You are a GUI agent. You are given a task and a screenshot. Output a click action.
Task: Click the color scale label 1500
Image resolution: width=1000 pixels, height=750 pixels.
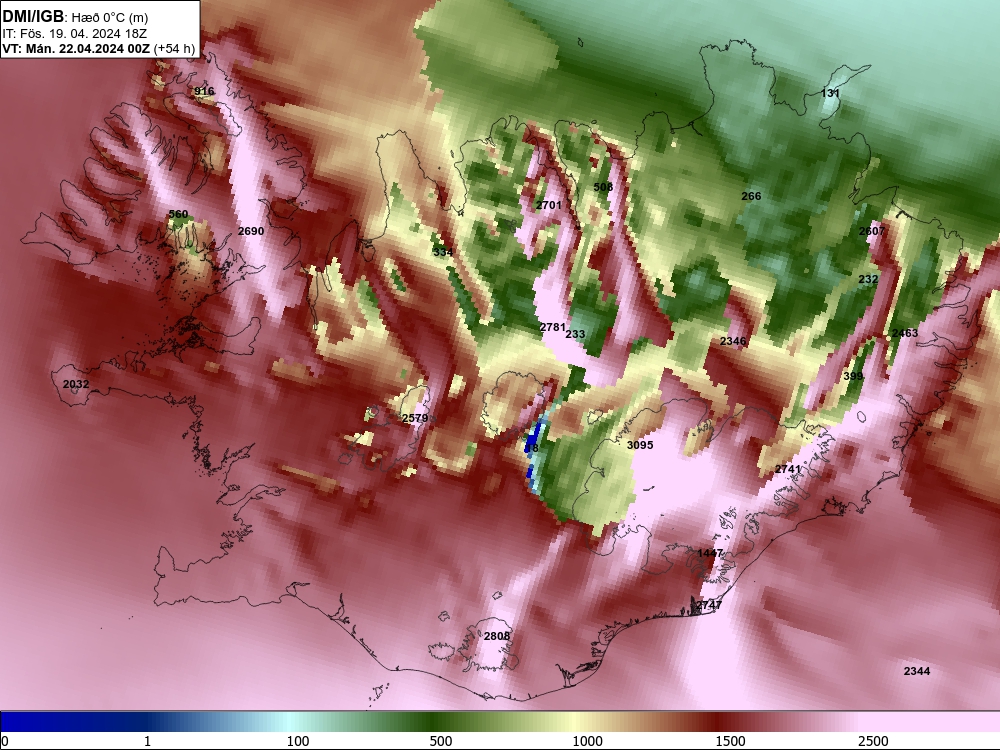point(730,741)
